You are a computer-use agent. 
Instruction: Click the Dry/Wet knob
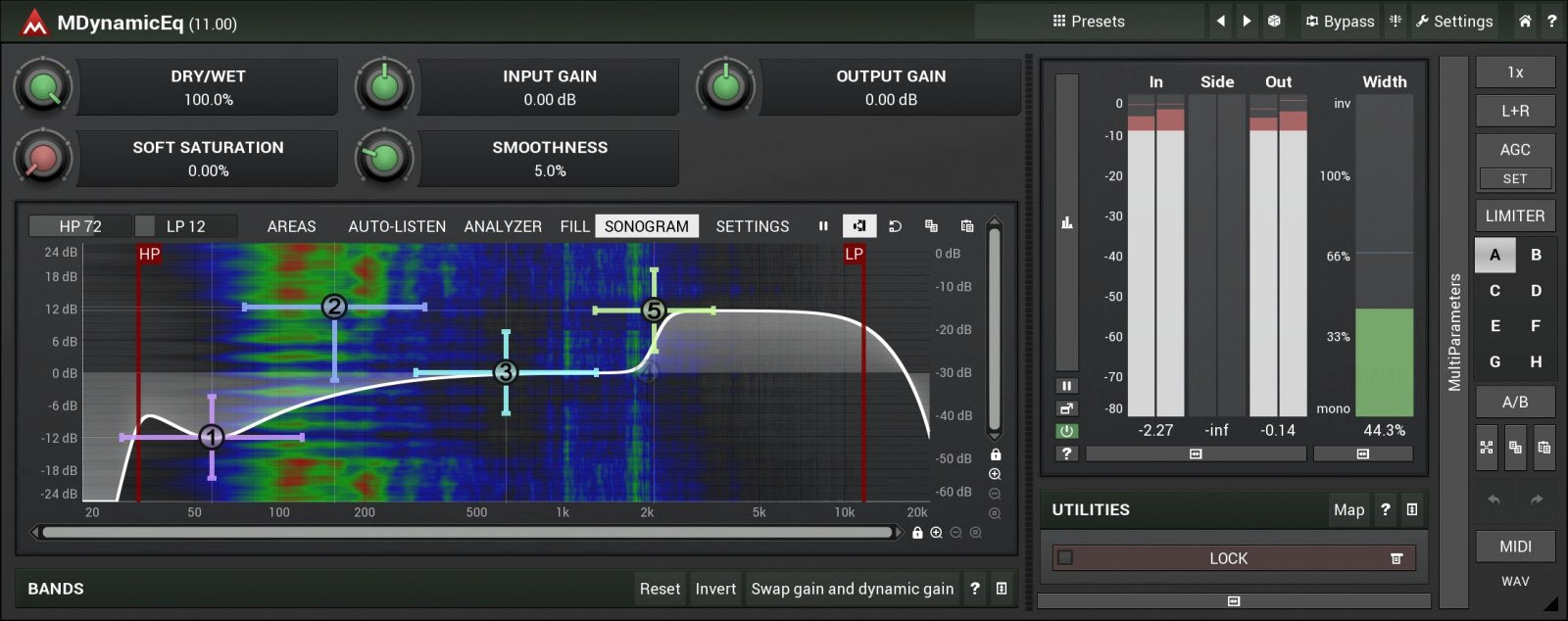tap(43, 88)
